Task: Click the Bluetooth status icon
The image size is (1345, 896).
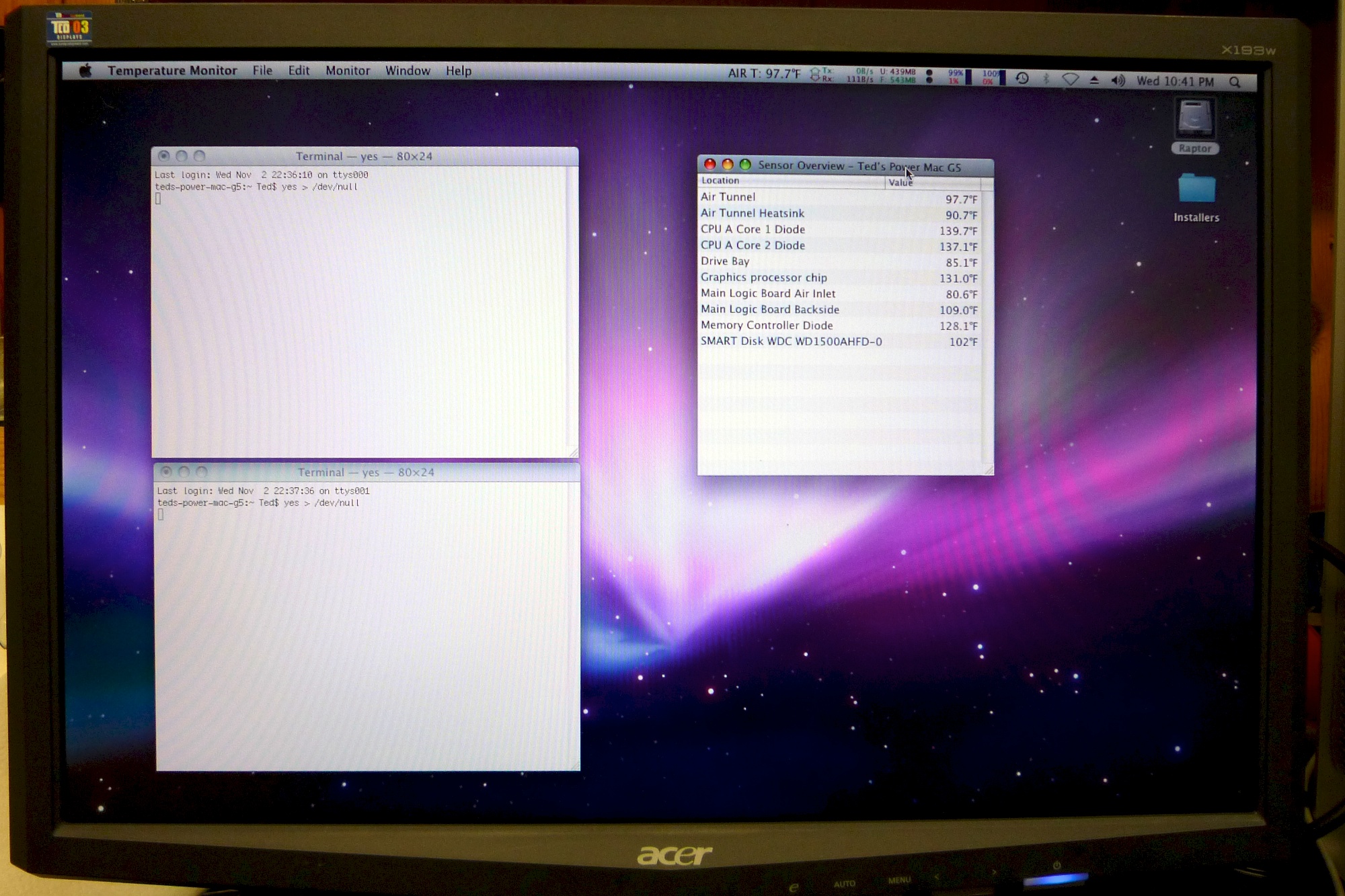Action: [x=1046, y=79]
